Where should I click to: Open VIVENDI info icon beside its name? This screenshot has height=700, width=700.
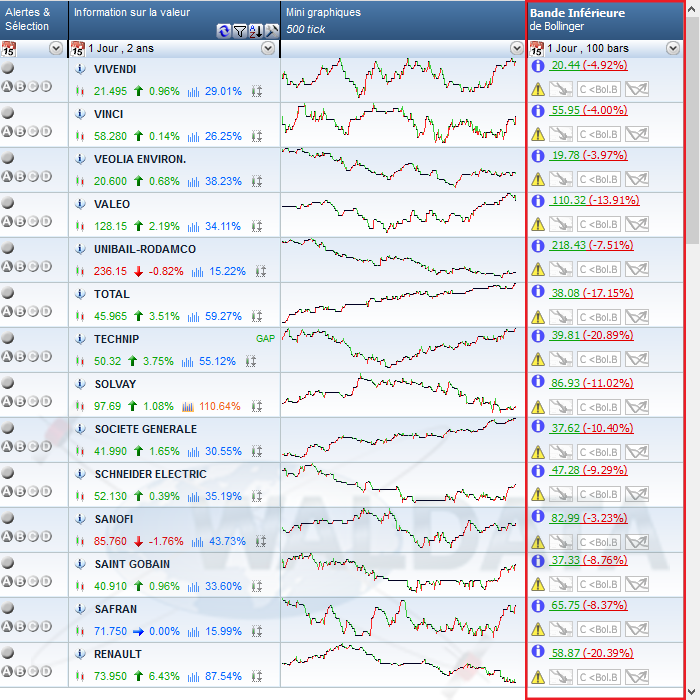pos(80,69)
